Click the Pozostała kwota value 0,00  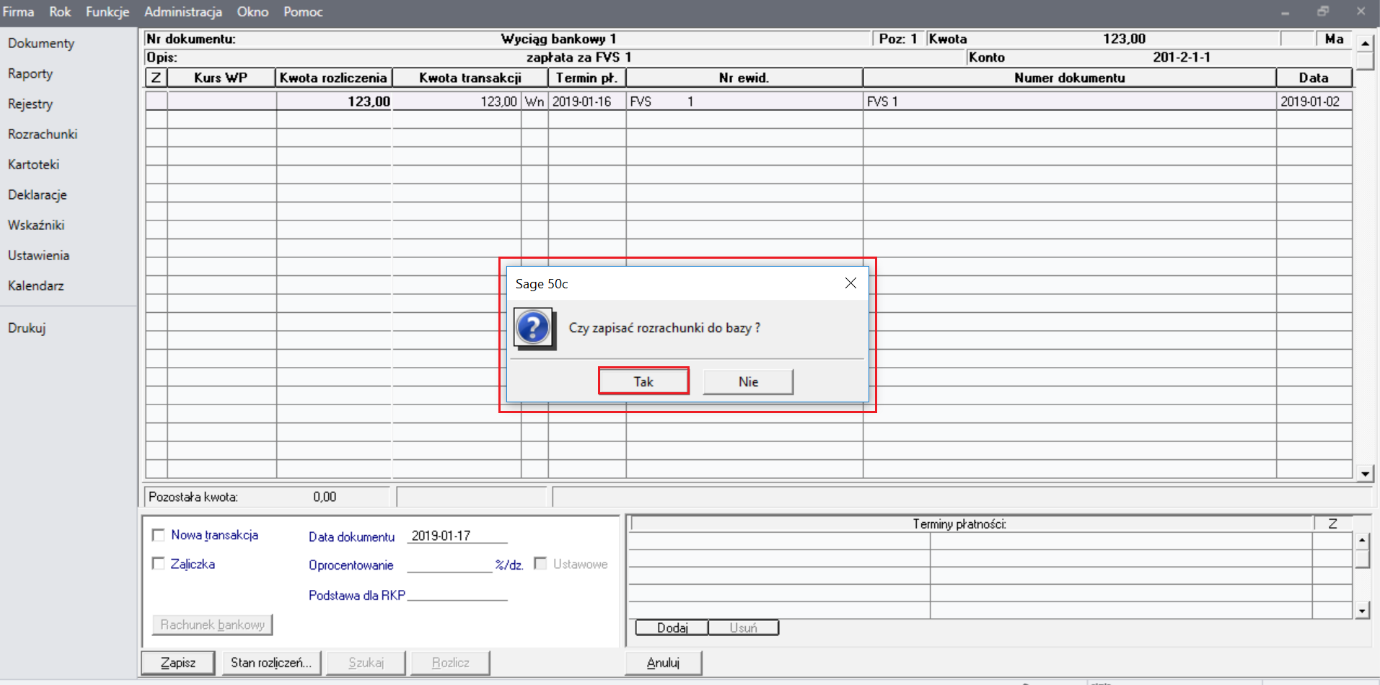click(x=324, y=496)
